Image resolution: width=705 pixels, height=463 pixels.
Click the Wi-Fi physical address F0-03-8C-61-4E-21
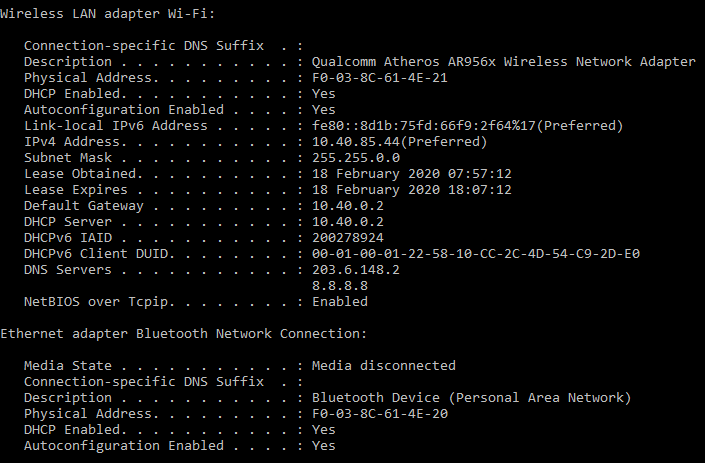379,78
